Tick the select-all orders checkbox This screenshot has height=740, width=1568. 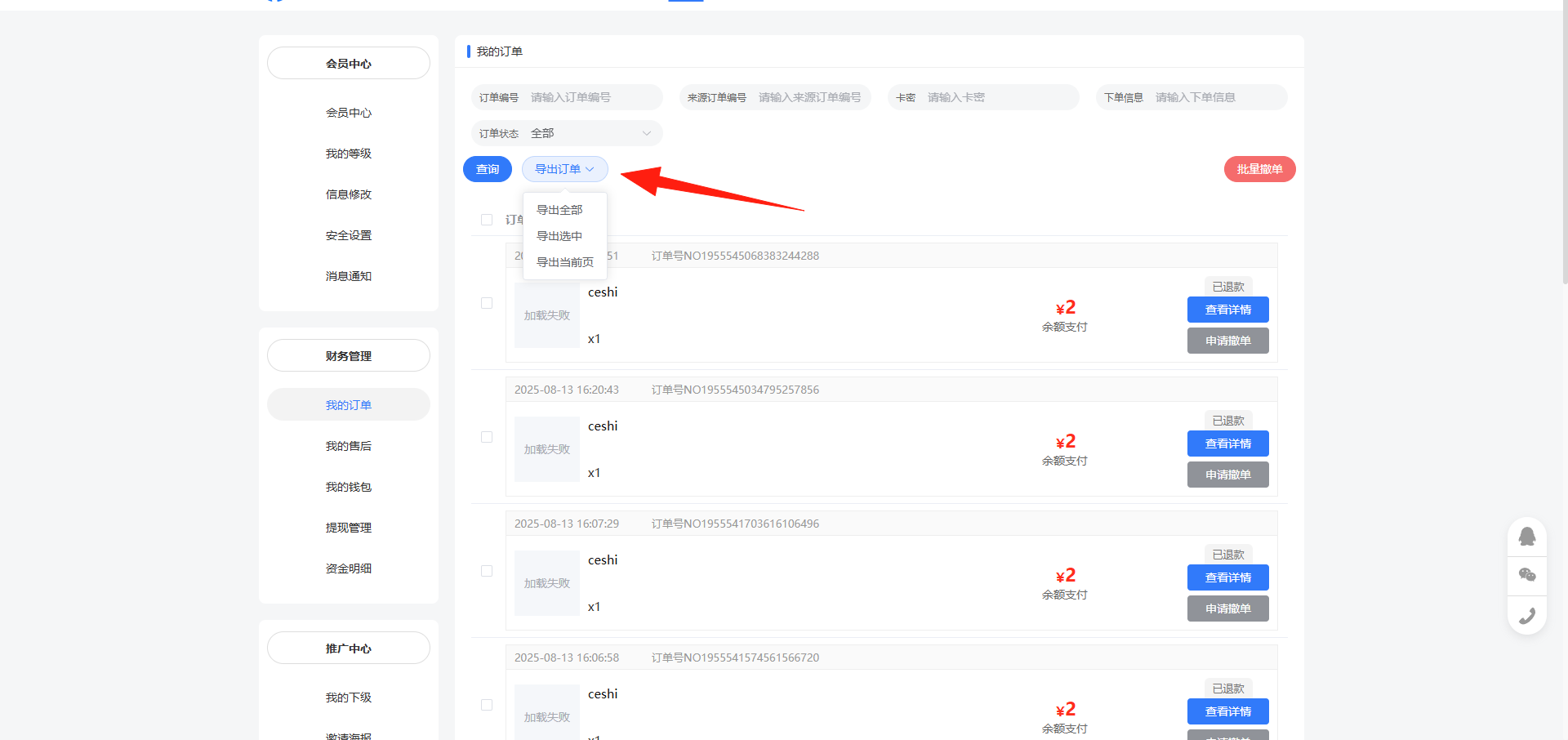pyautogui.click(x=487, y=220)
